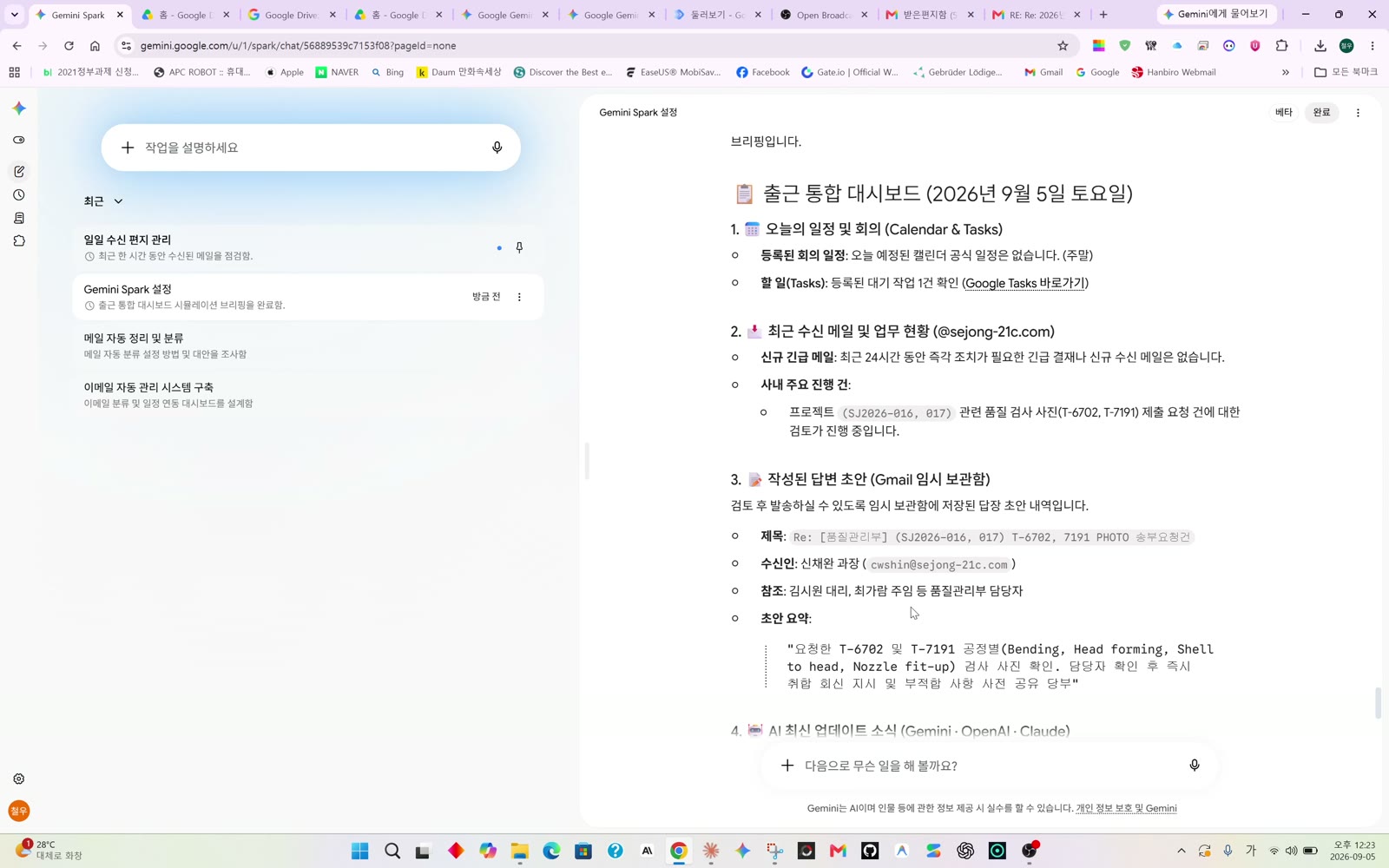Click the microphone in task description box
This screenshot has height=868, width=1389.
497,148
